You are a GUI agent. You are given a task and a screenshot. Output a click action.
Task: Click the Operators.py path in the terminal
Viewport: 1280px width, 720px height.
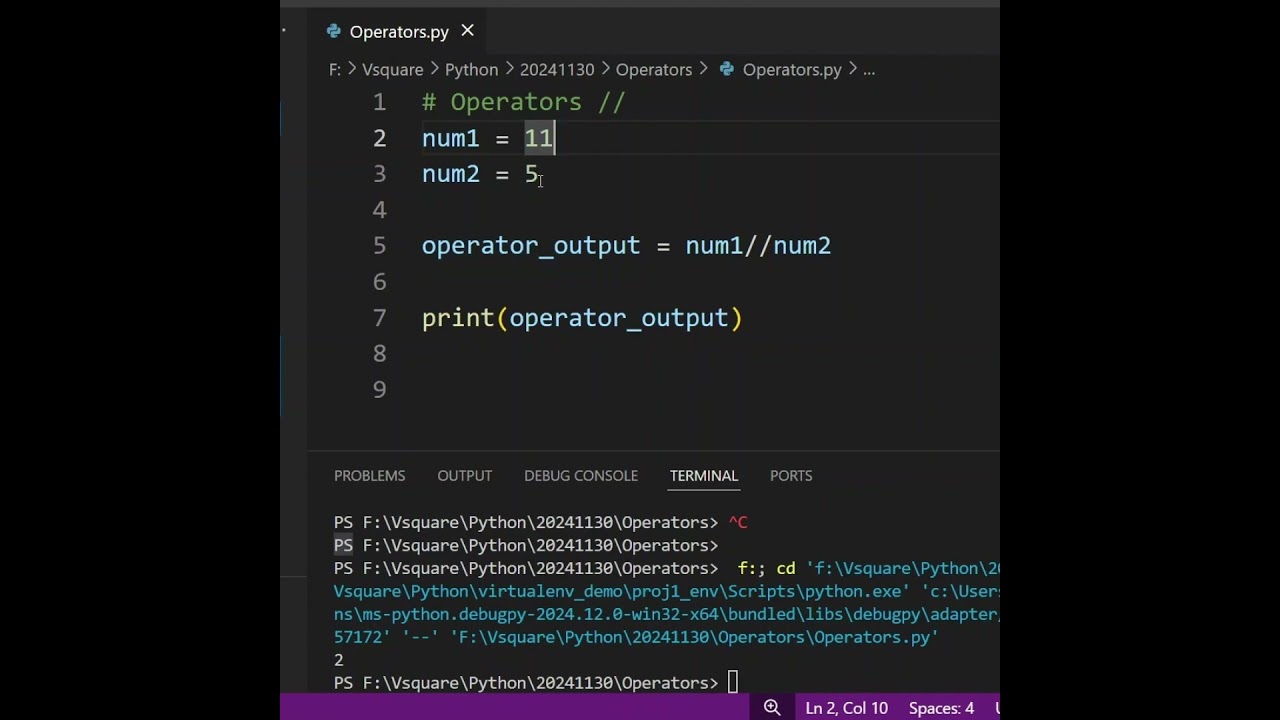[x=694, y=637]
